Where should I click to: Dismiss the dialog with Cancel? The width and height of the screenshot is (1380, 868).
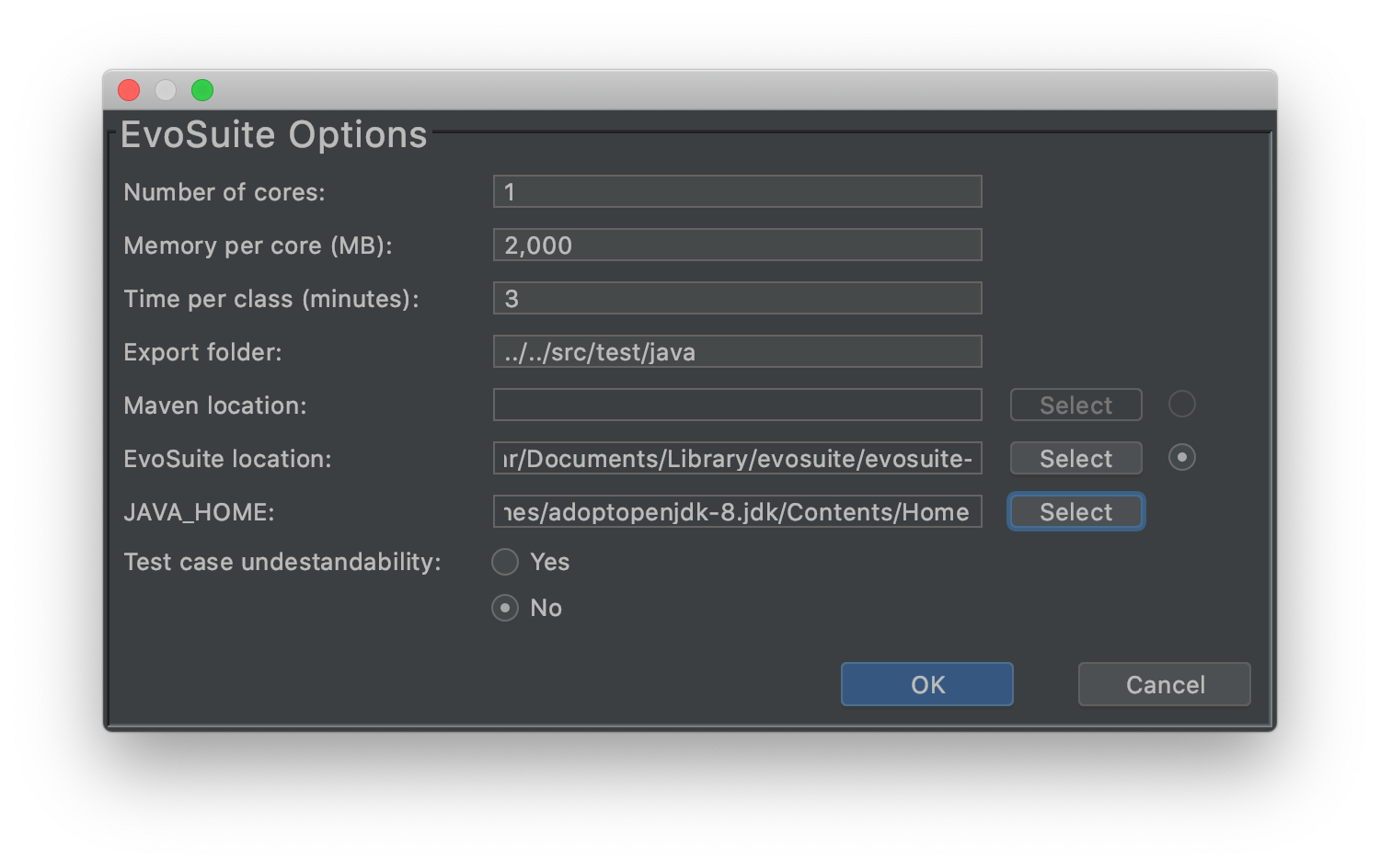tap(1164, 684)
